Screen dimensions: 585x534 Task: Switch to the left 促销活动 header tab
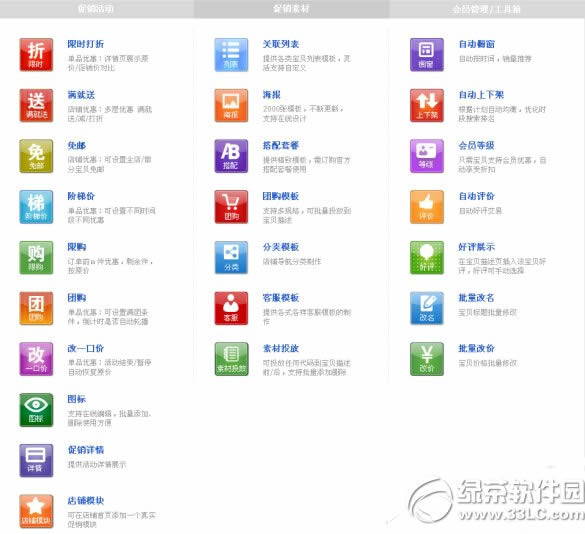point(96,9)
